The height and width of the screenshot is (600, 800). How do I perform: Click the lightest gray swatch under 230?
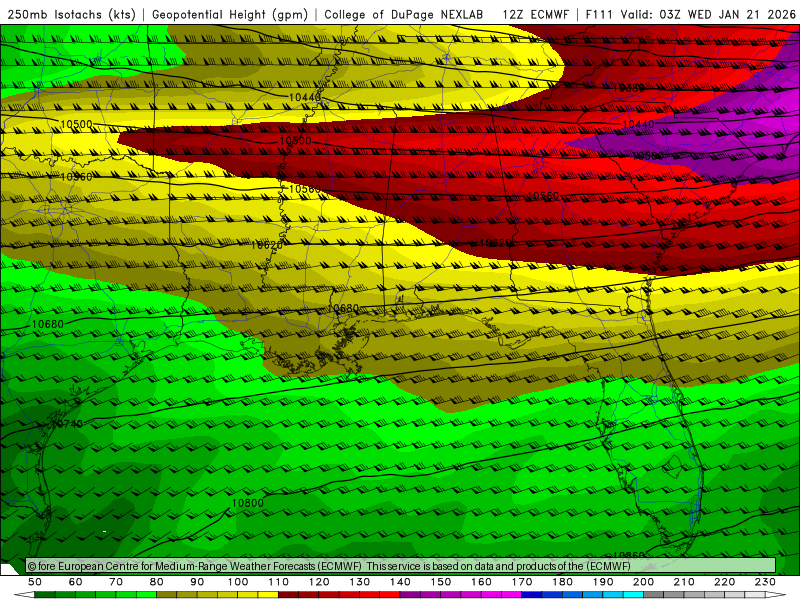[x=755, y=595]
